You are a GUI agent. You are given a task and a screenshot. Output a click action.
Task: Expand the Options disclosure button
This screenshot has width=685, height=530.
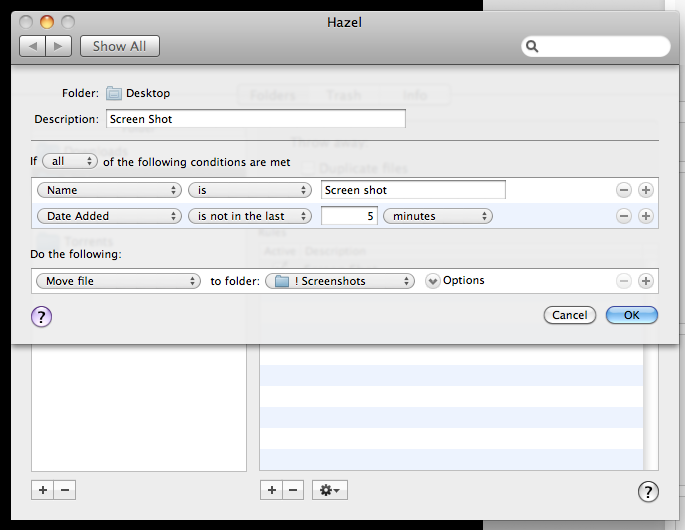tap(432, 281)
